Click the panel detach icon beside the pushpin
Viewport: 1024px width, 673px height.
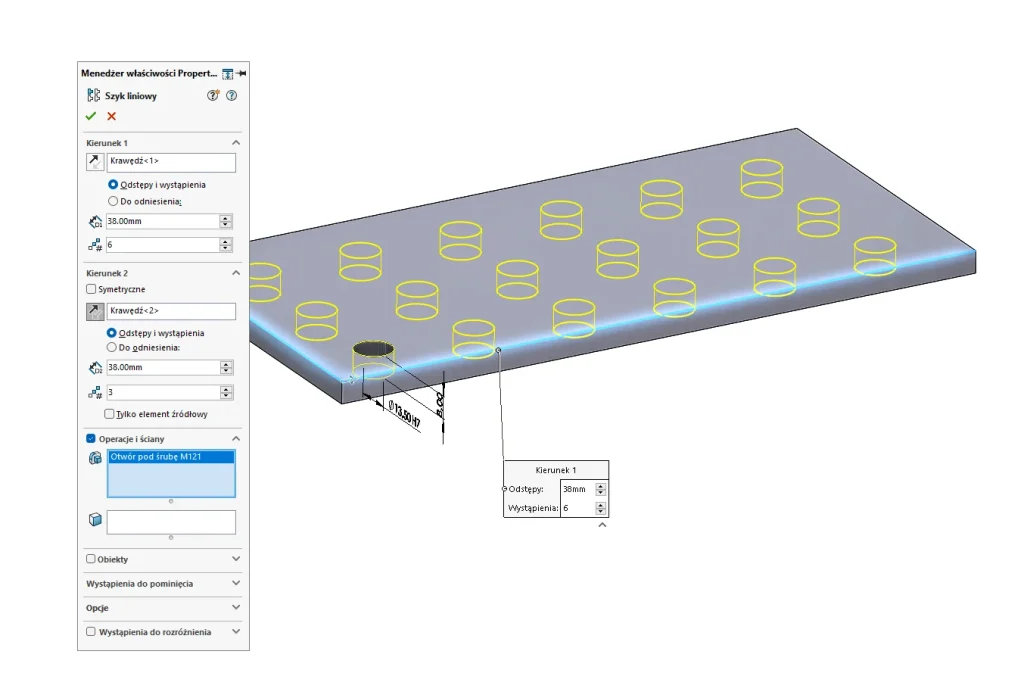(227, 74)
